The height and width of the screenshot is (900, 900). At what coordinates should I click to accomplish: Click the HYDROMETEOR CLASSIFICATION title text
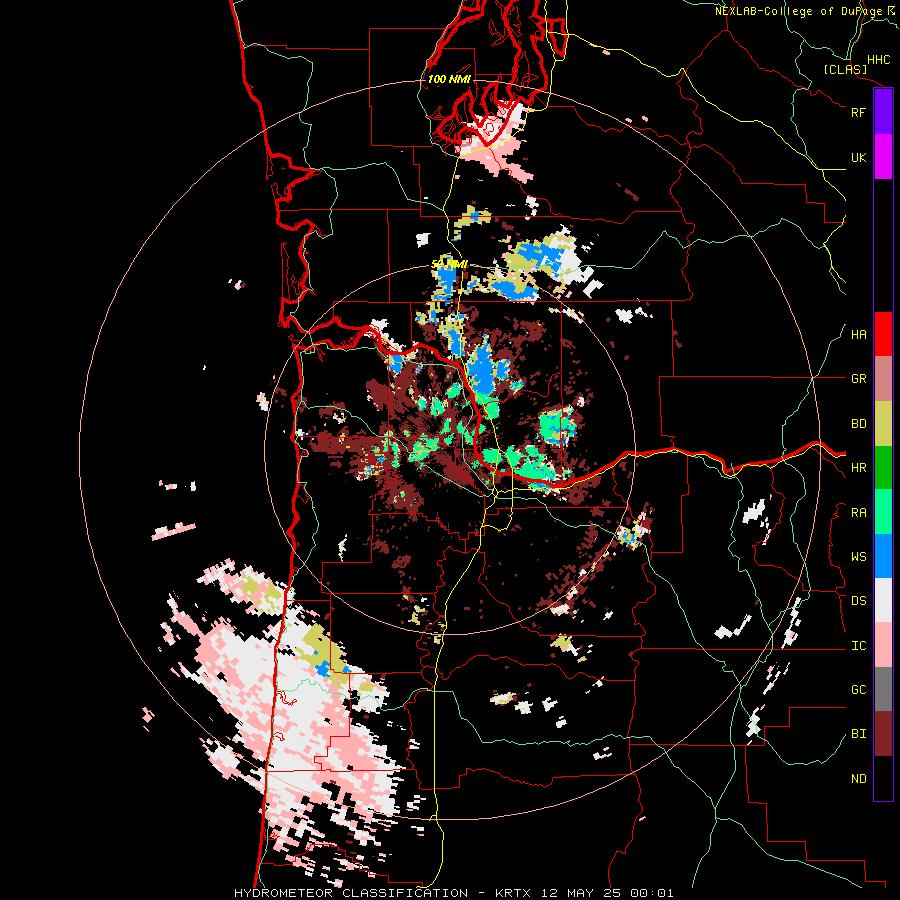pos(351,893)
